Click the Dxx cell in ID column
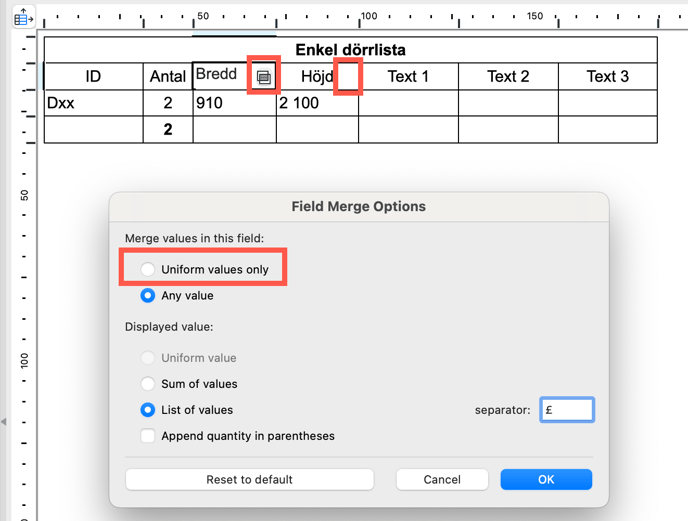The height and width of the screenshot is (521, 688). coord(93,103)
